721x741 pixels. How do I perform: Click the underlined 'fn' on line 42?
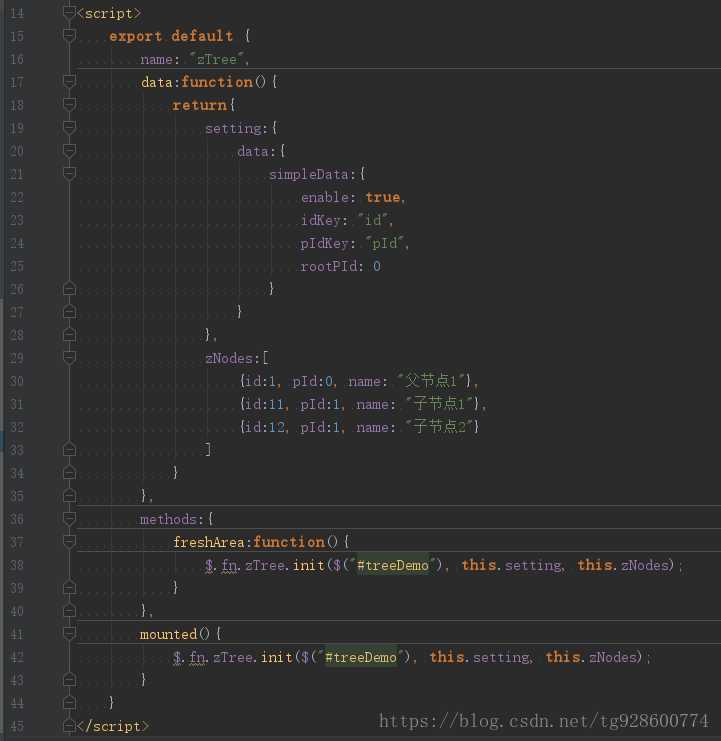[x=197, y=658]
